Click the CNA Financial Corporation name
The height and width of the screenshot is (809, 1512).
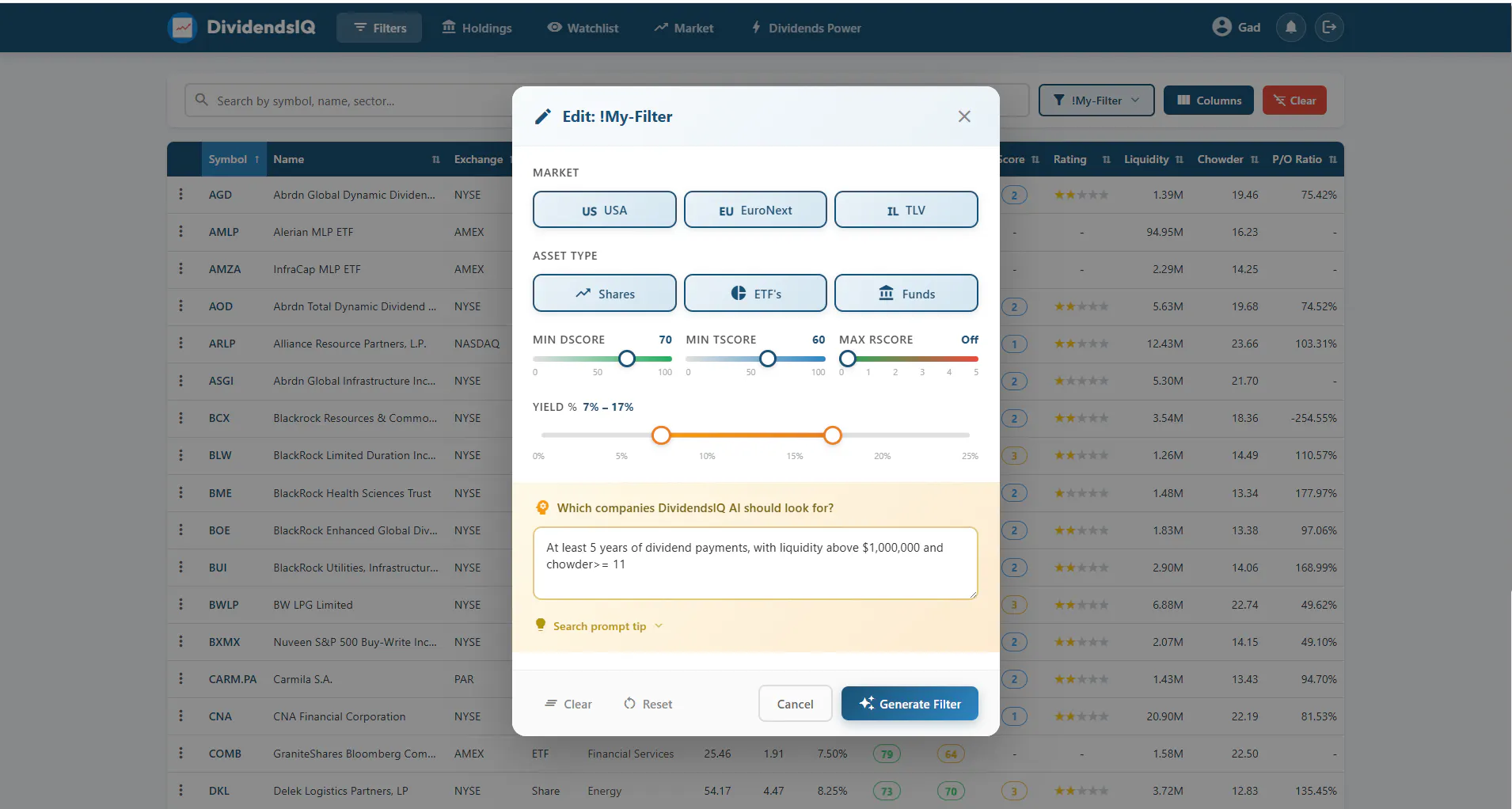340,716
